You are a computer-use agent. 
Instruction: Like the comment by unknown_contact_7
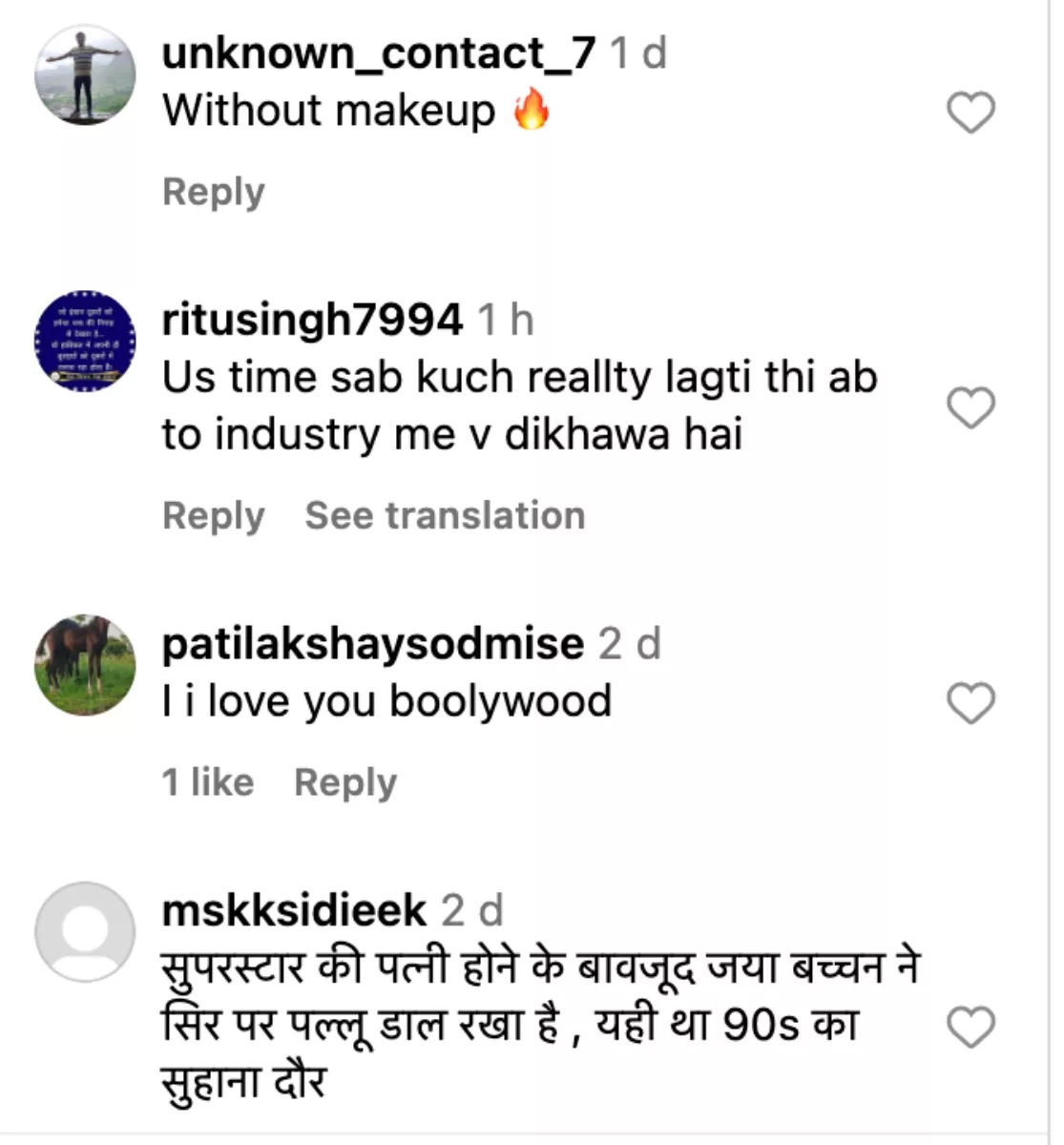[970, 113]
